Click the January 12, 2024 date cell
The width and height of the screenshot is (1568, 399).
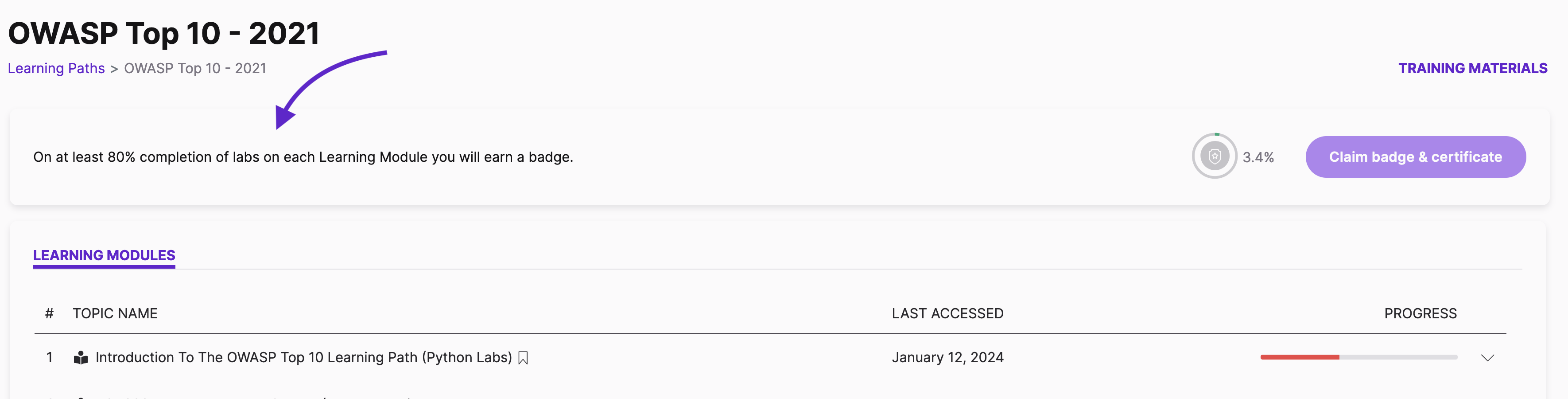click(x=947, y=358)
